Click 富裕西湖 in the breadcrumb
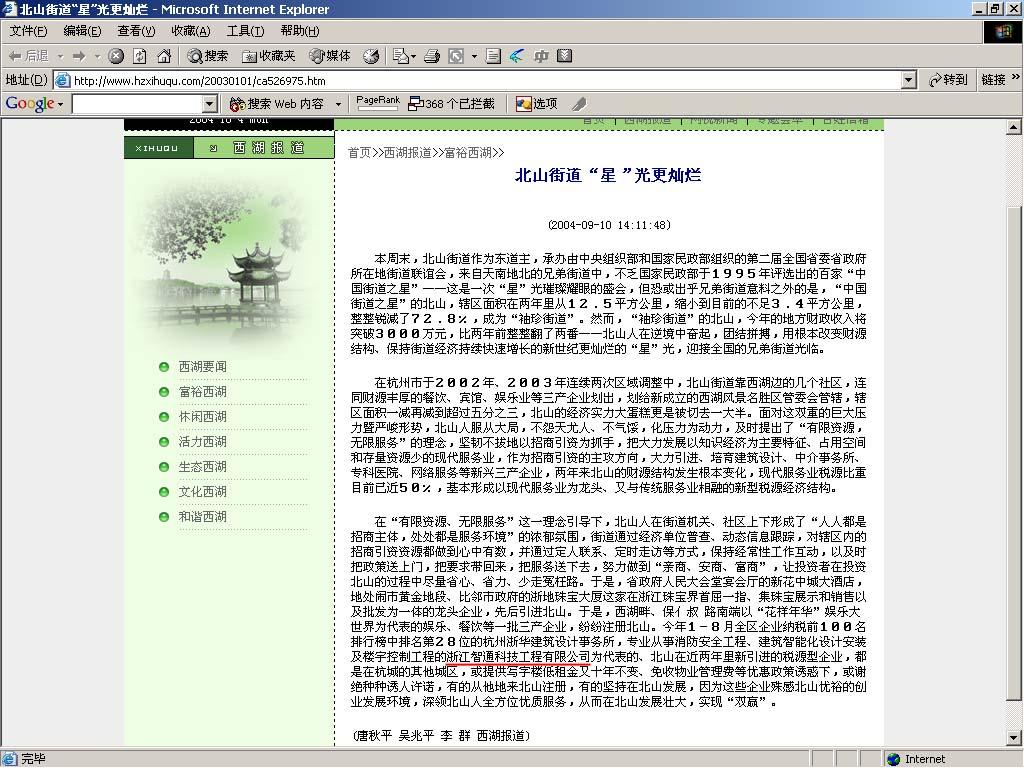 (x=468, y=153)
